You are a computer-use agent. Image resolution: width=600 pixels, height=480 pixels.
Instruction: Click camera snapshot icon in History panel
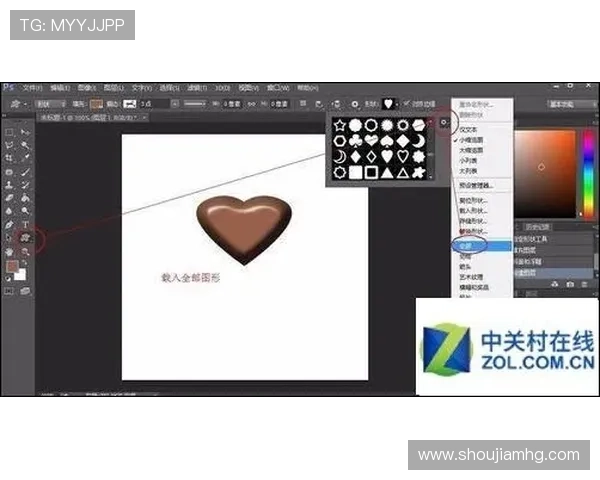[x=570, y=284]
